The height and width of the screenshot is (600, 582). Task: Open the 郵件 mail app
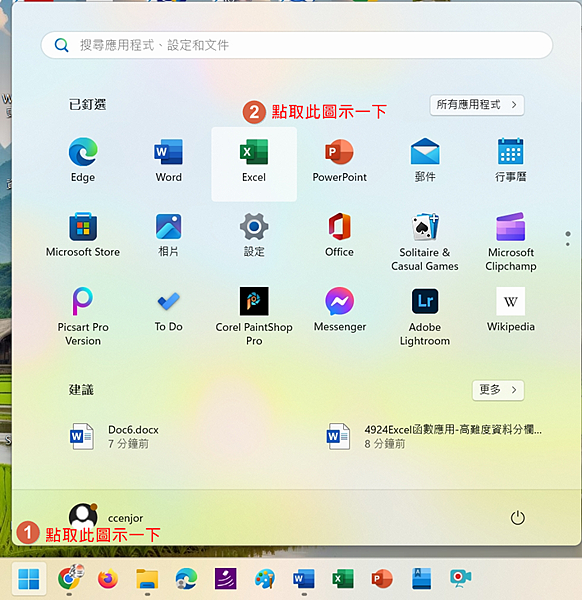425,160
